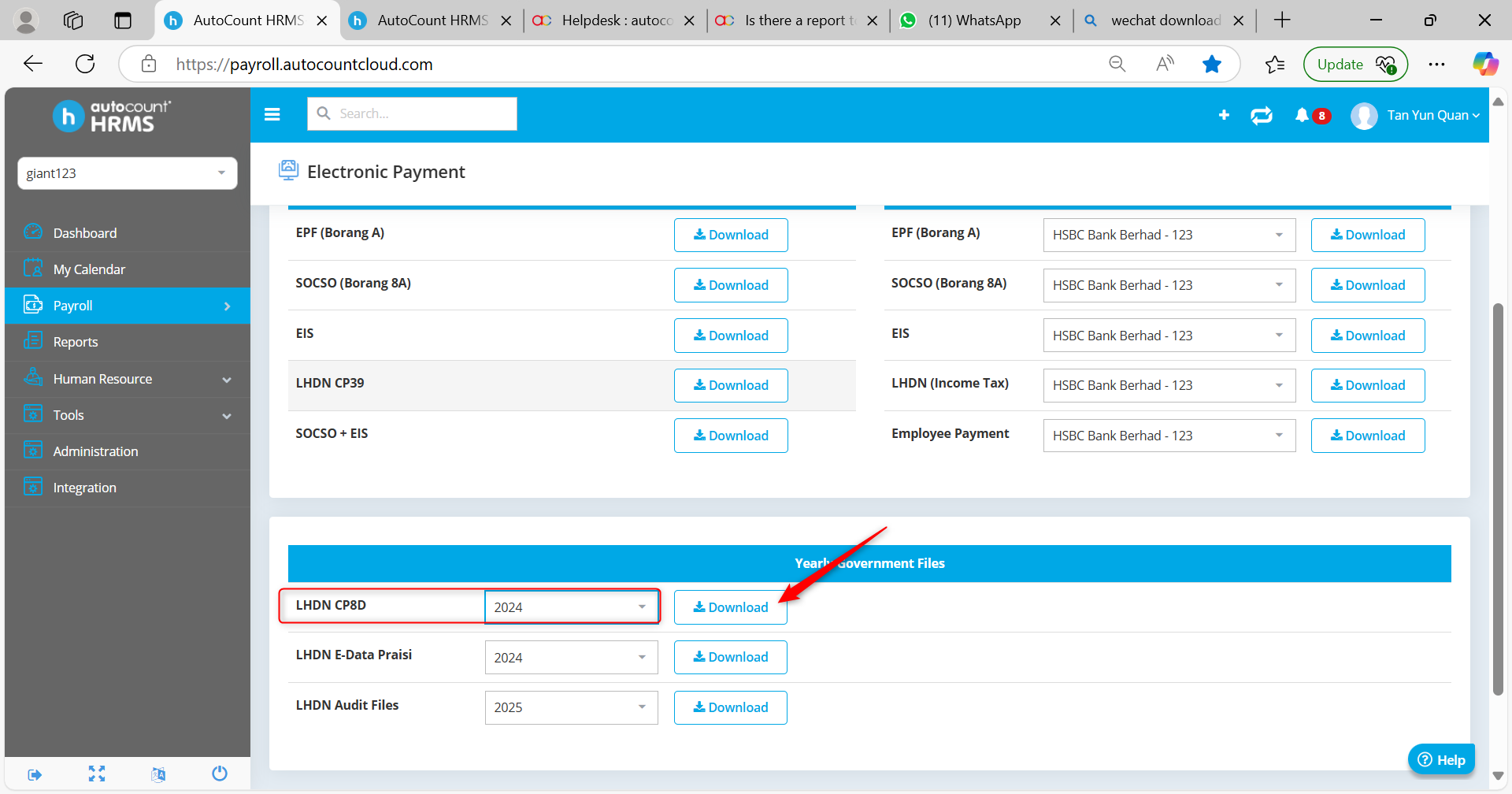1512x794 pixels.
Task: Click the site info lock icon
Action: click(149, 64)
